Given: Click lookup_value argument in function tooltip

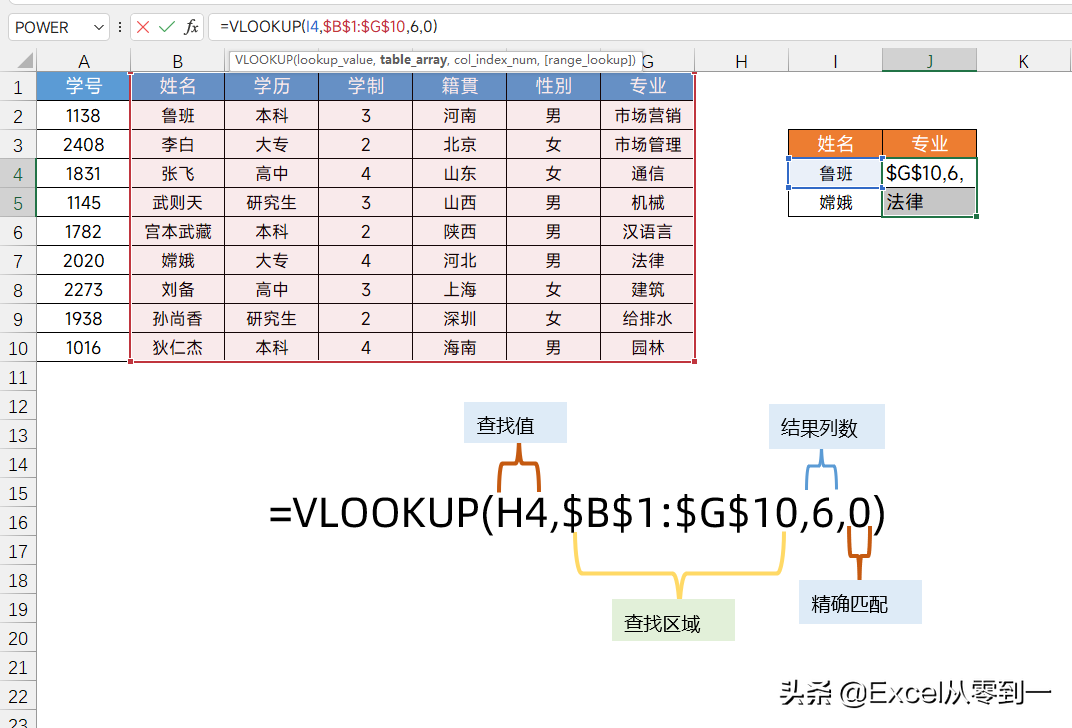Looking at the screenshot, I should click(x=336, y=60).
